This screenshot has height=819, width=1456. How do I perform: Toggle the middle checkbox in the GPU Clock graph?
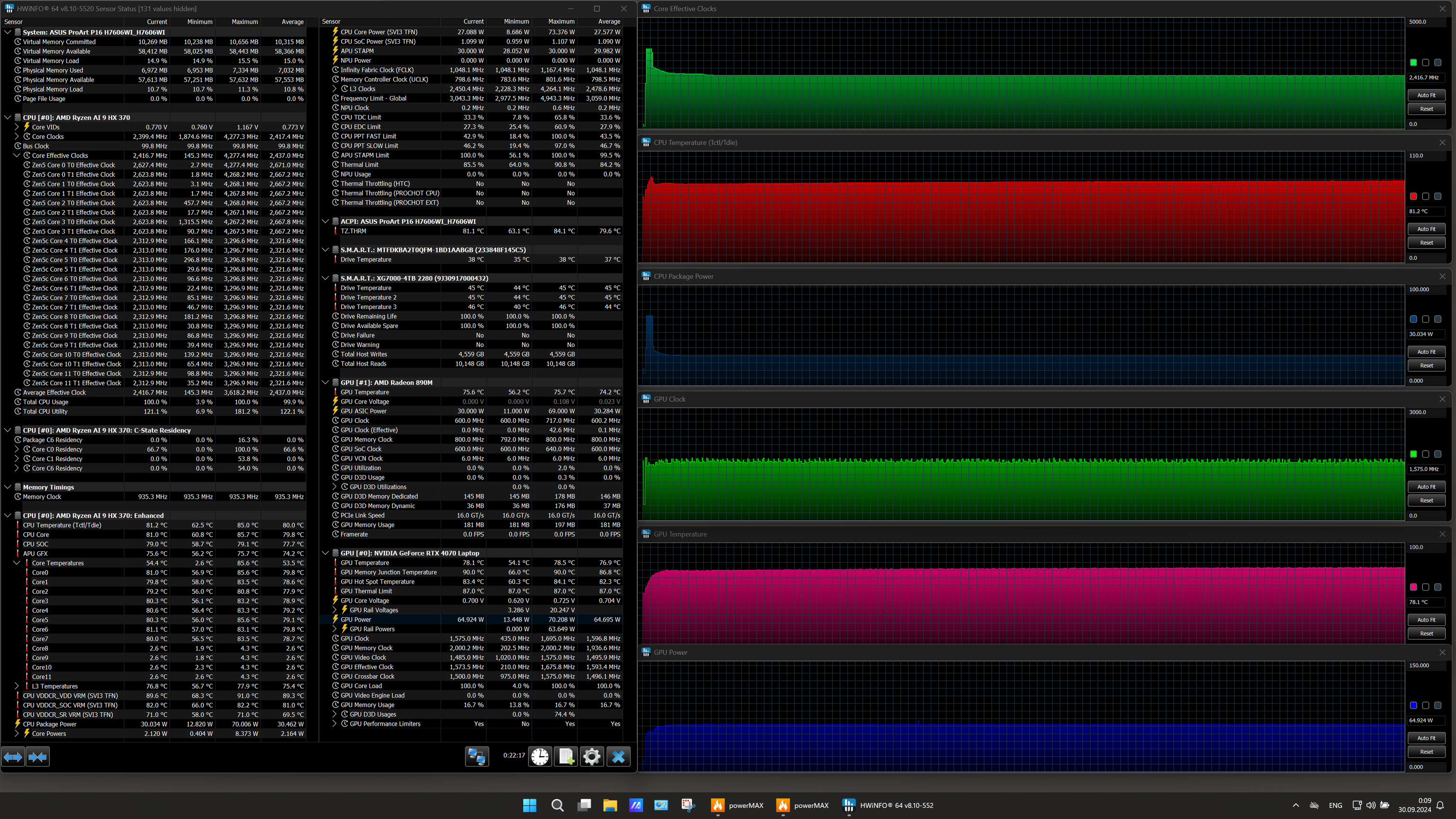pos(1425,455)
